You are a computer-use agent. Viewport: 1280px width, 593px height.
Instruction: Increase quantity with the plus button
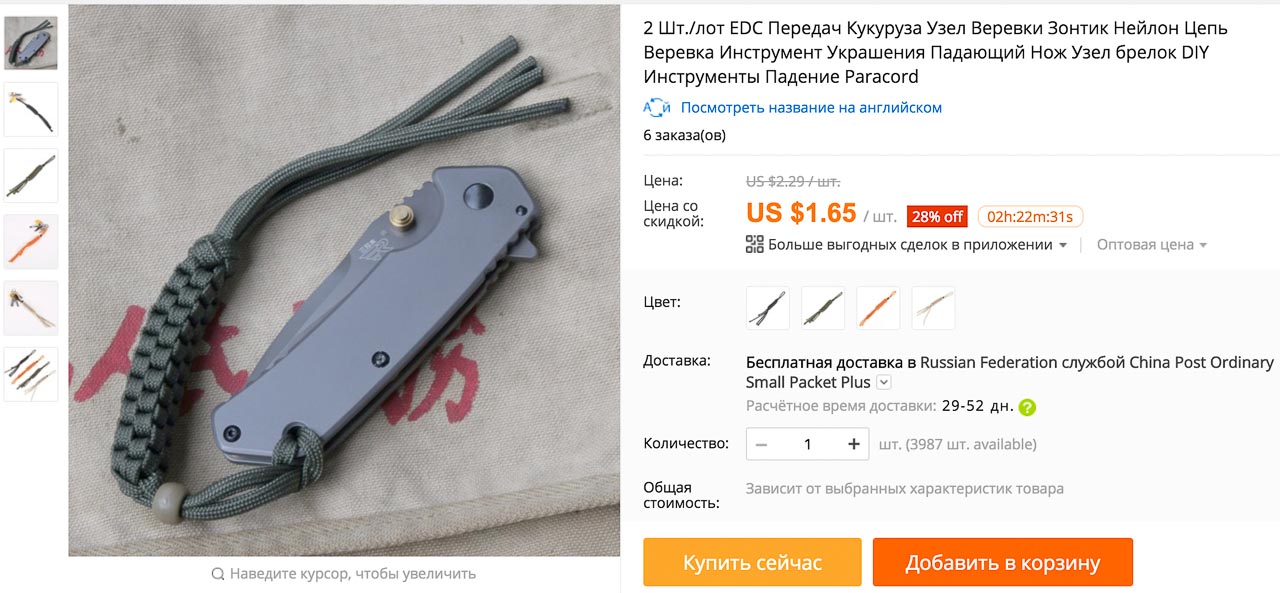click(854, 444)
